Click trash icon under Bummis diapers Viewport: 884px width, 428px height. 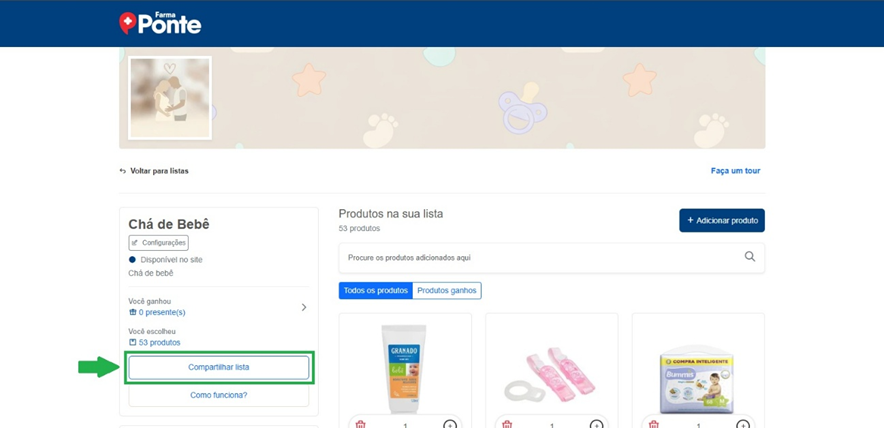[654, 424]
